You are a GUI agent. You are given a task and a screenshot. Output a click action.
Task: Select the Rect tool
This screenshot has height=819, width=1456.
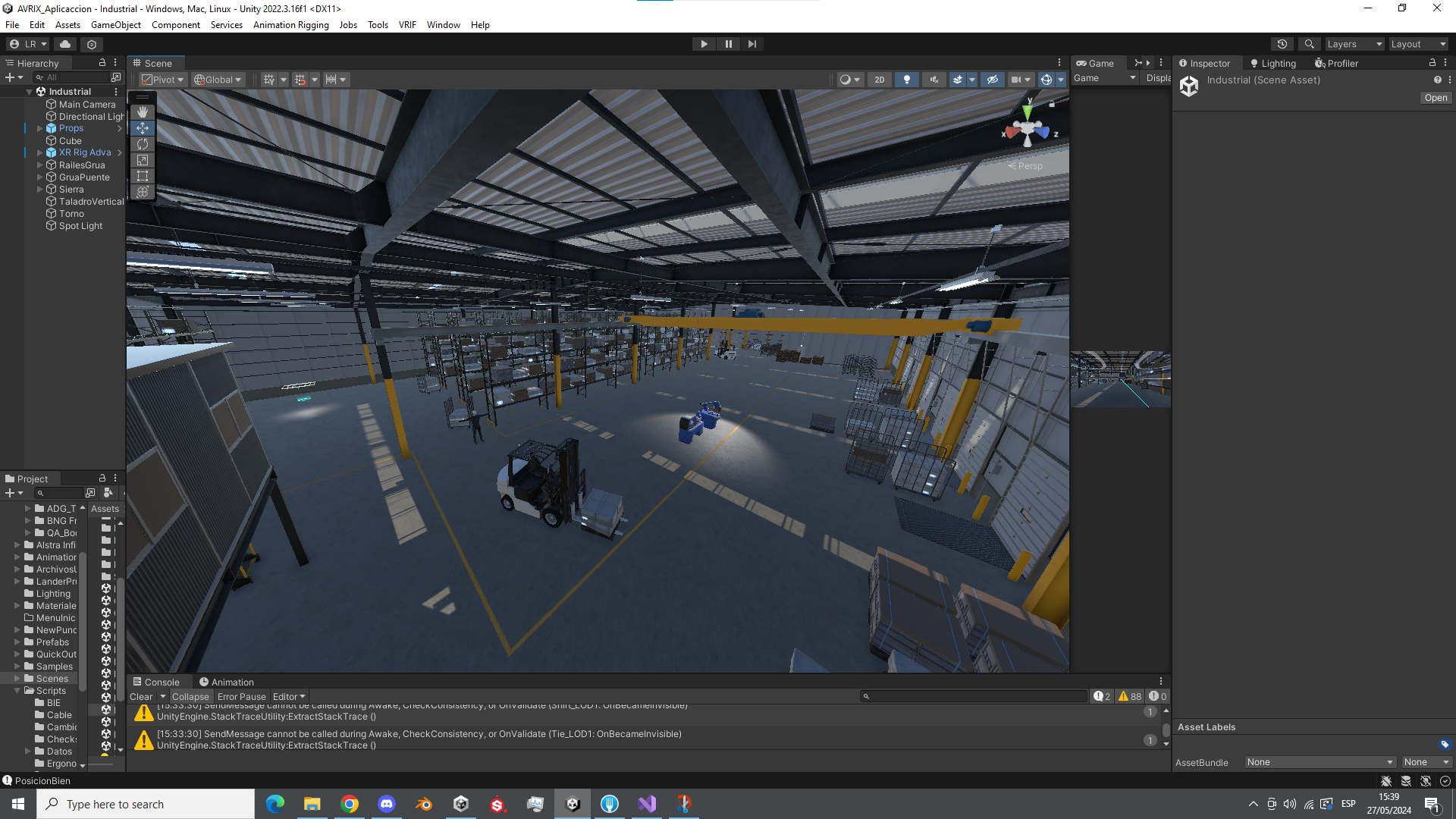[x=143, y=176]
